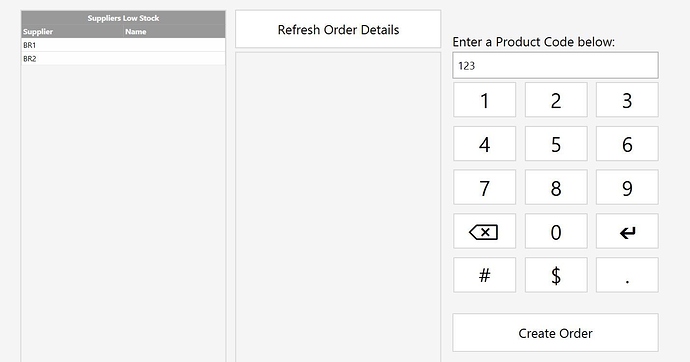Tap keypad number 8

pos(556,187)
